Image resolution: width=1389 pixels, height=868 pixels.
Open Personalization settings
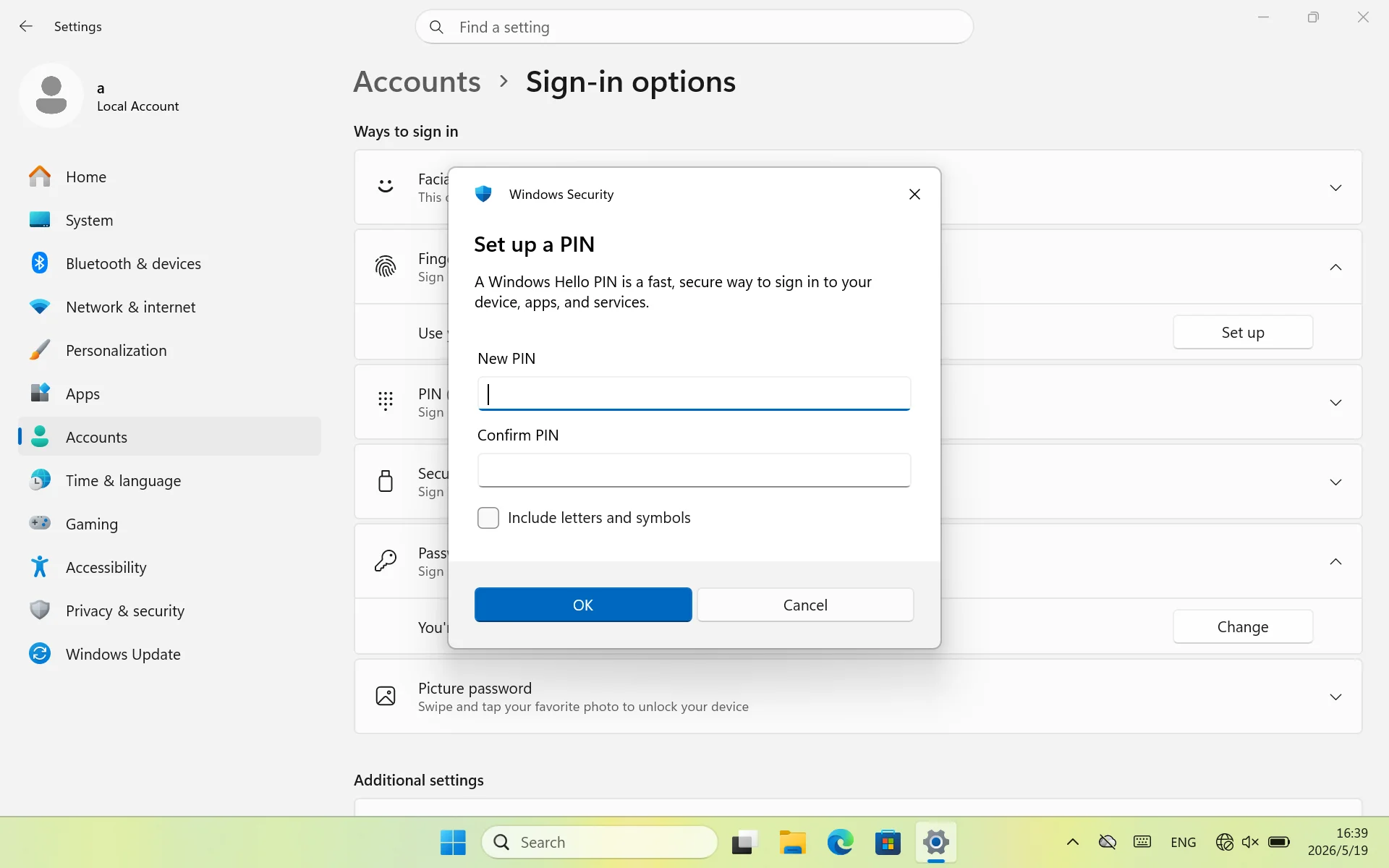pyautogui.click(x=169, y=350)
